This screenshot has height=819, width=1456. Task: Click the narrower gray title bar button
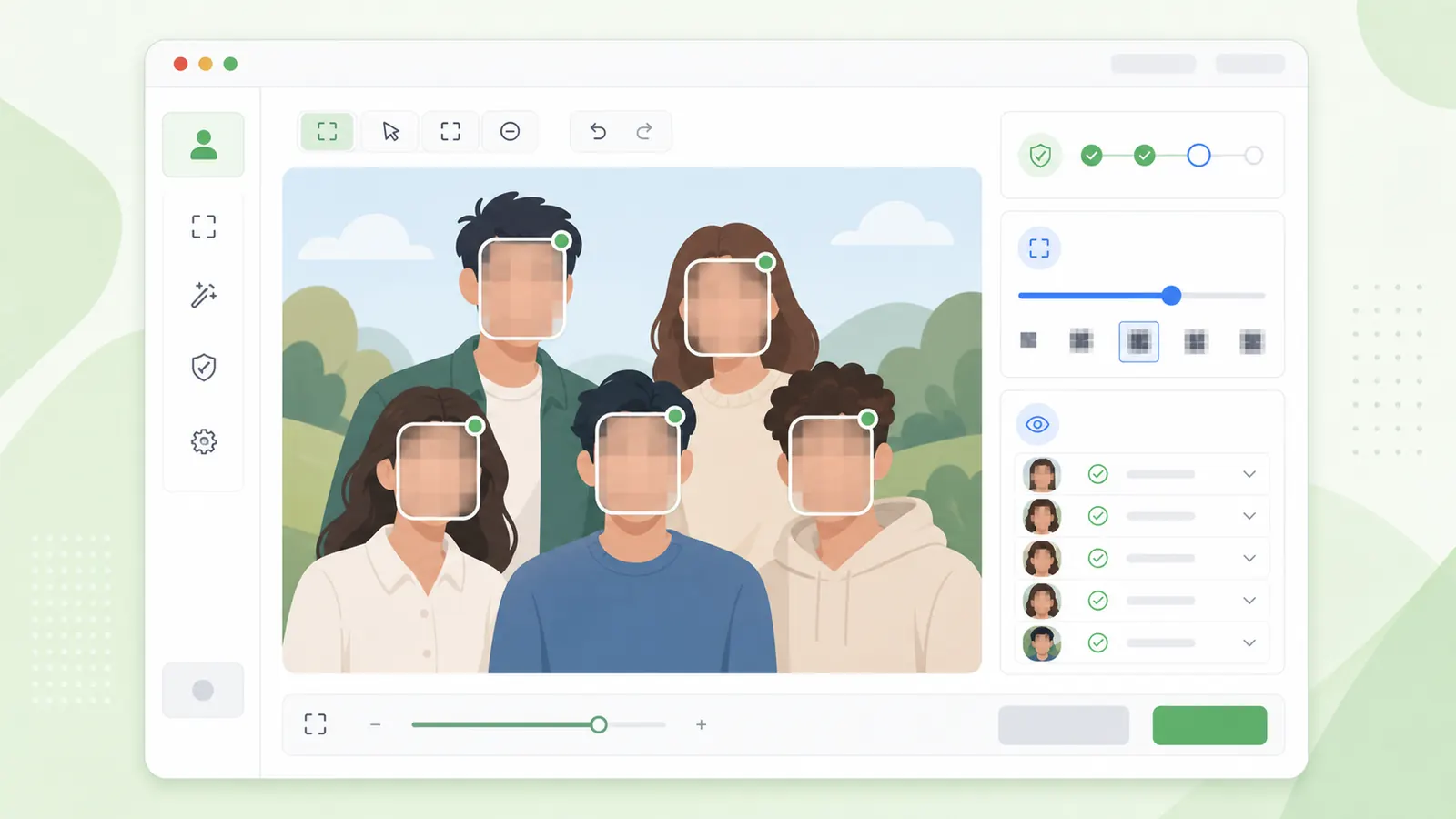[1250, 64]
